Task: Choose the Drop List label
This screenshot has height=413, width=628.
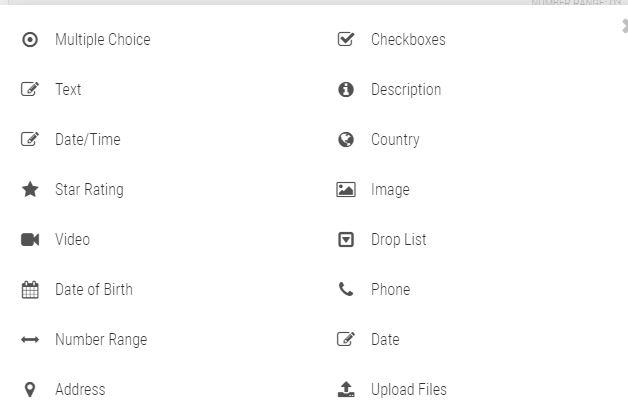Action: pos(398,240)
